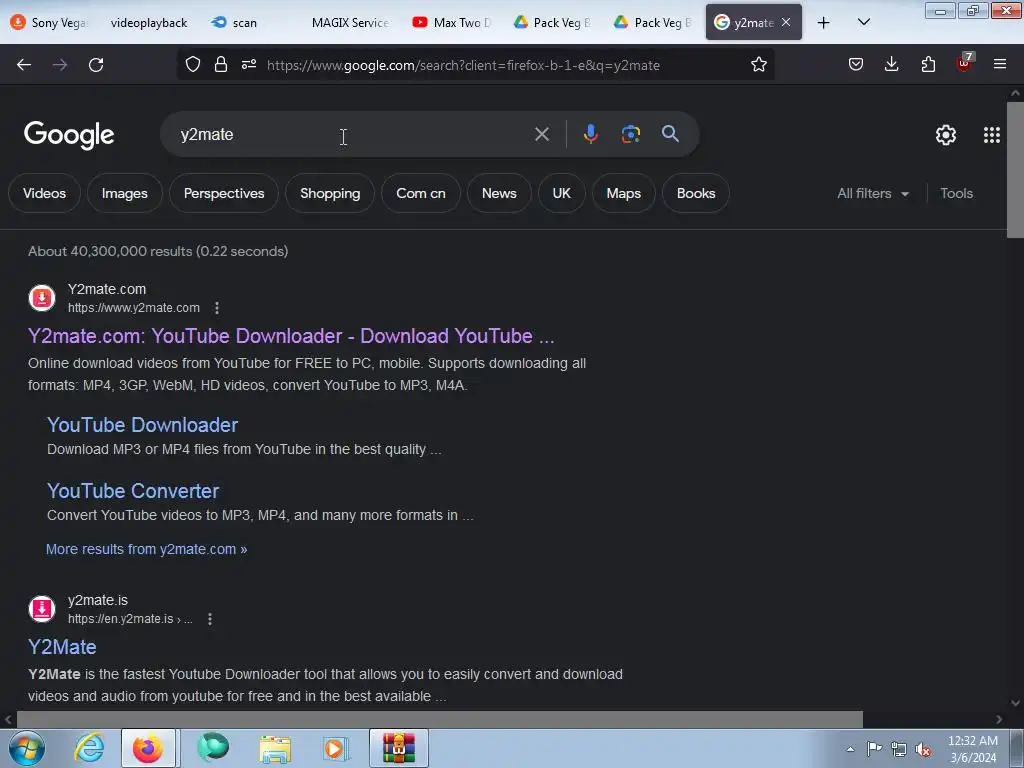This screenshot has height=768, width=1024.
Task: Open Firefox hamburger application menu
Action: point(1000,64)
